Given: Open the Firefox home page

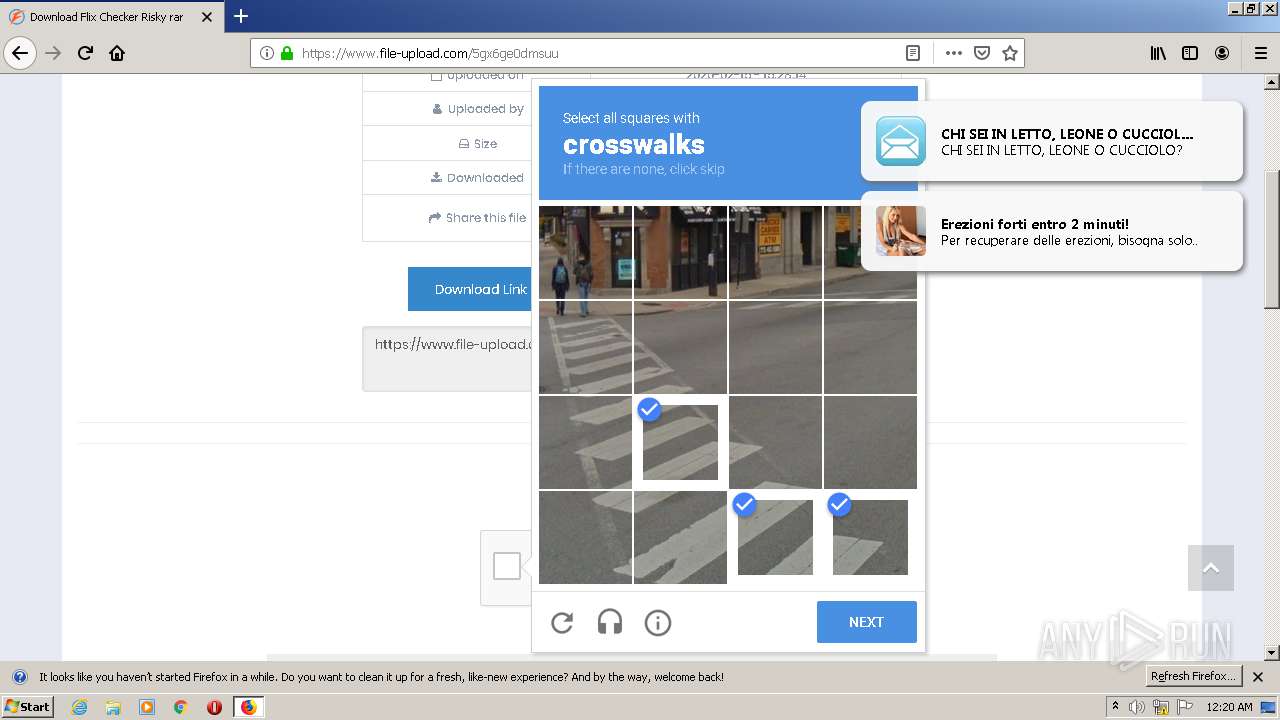Looking at the screenshot, I should pyautogui.click(x=117, y=53).
